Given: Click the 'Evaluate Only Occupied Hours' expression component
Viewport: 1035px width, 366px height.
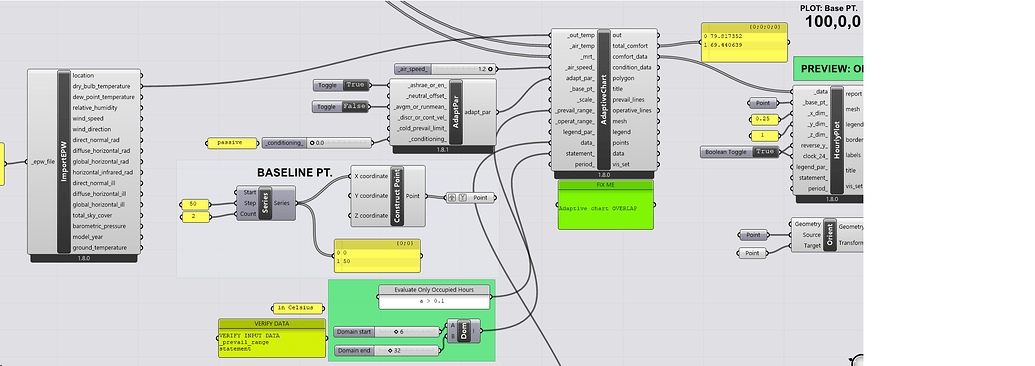Looking at the screenshot, I should coord(434,297).
